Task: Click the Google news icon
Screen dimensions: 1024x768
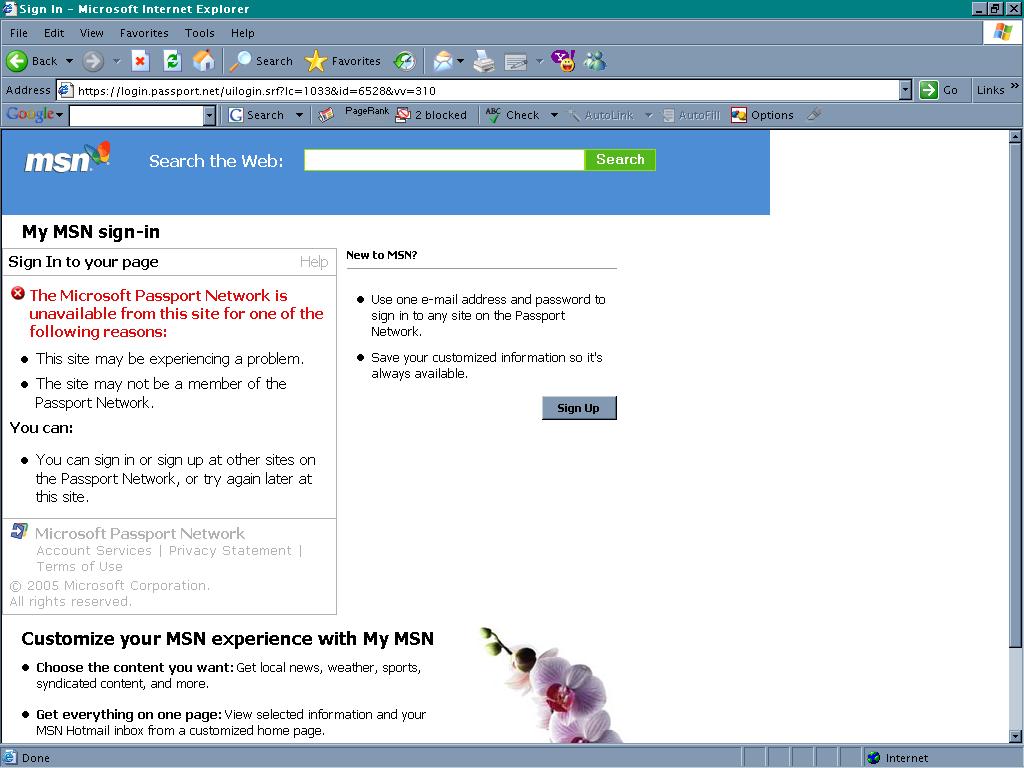Action: click(326, 115)
